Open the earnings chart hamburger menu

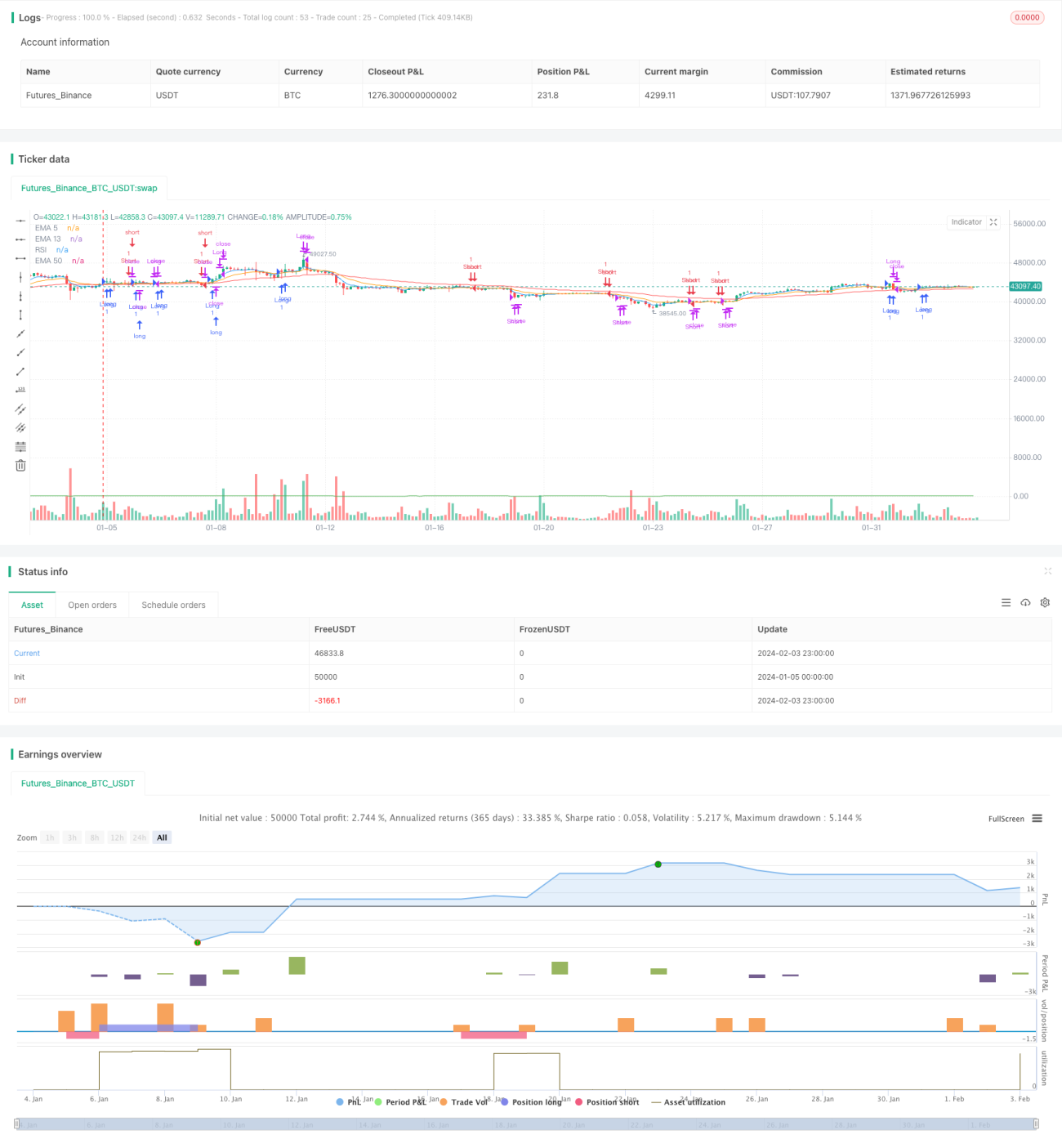point(1037,818)
